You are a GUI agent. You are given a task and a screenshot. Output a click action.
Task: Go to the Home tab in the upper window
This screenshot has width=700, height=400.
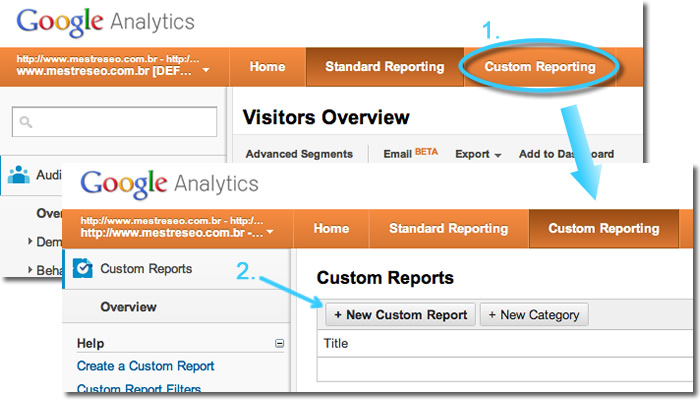click(267, 67)
